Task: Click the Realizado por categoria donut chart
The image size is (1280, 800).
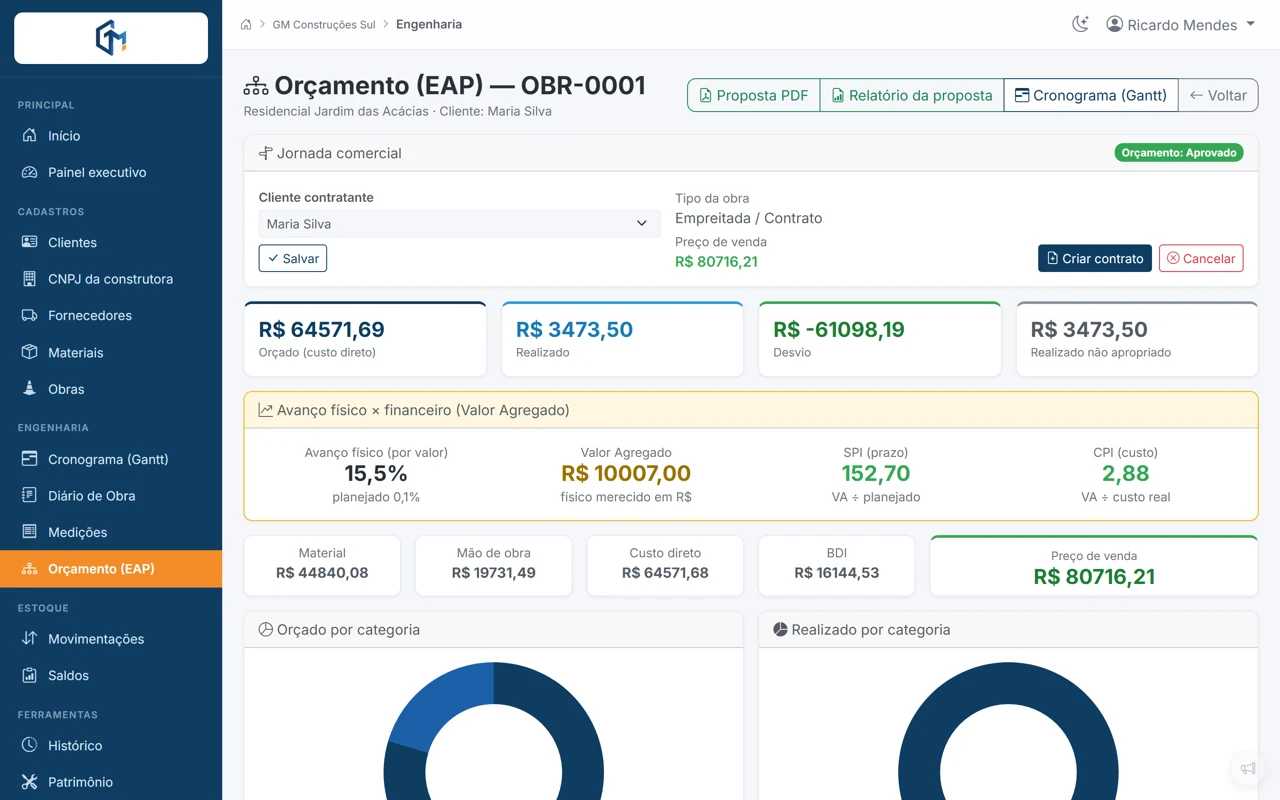Action: (1008, 731)
